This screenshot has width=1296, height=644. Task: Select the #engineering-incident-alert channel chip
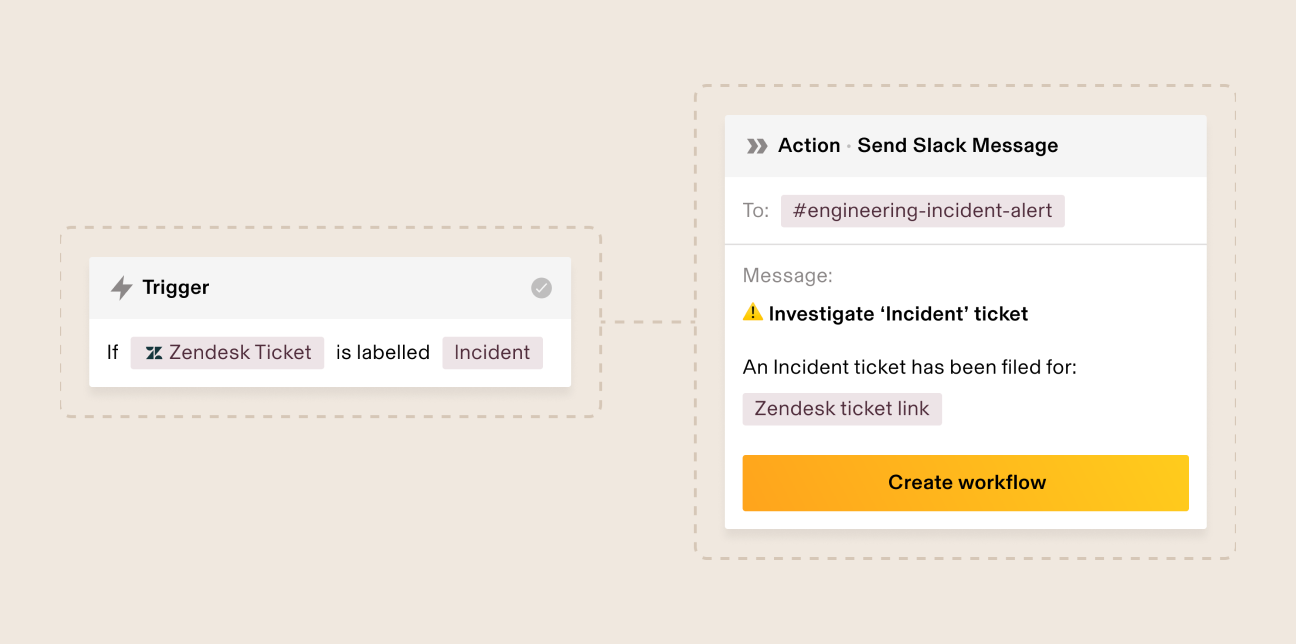click(x=922, y=211)
